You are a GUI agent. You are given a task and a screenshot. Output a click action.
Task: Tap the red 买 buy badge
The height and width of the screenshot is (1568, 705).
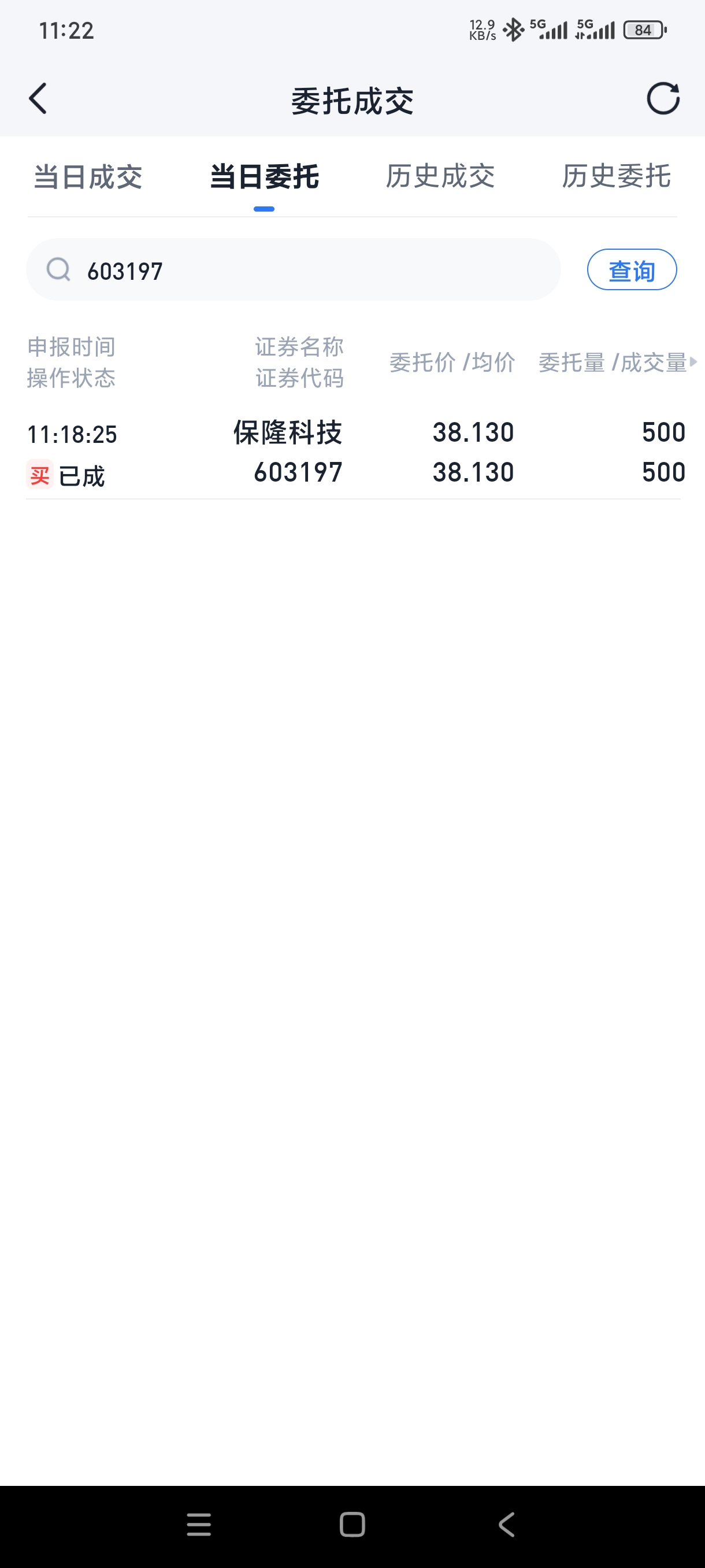[40, 475]
